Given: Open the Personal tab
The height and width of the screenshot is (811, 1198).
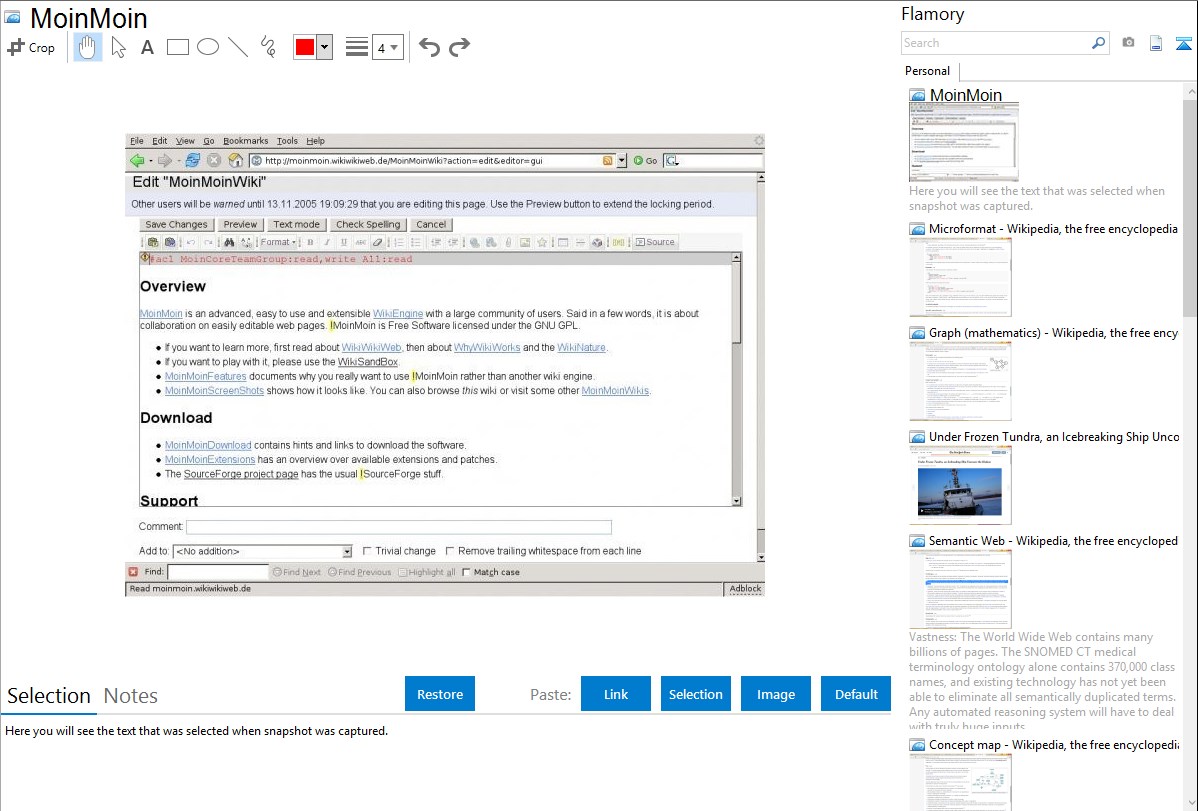Looking at the screenshot, I should [x=927, y=71].
